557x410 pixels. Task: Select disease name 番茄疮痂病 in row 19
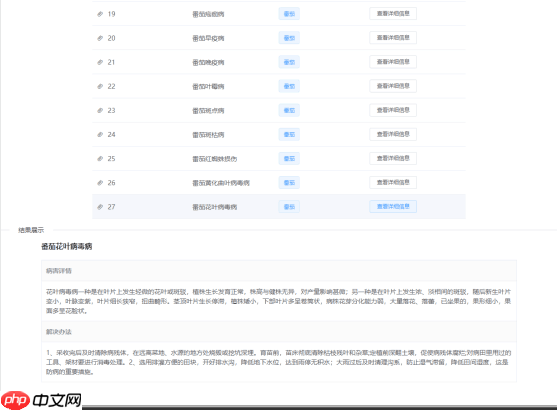208,14
